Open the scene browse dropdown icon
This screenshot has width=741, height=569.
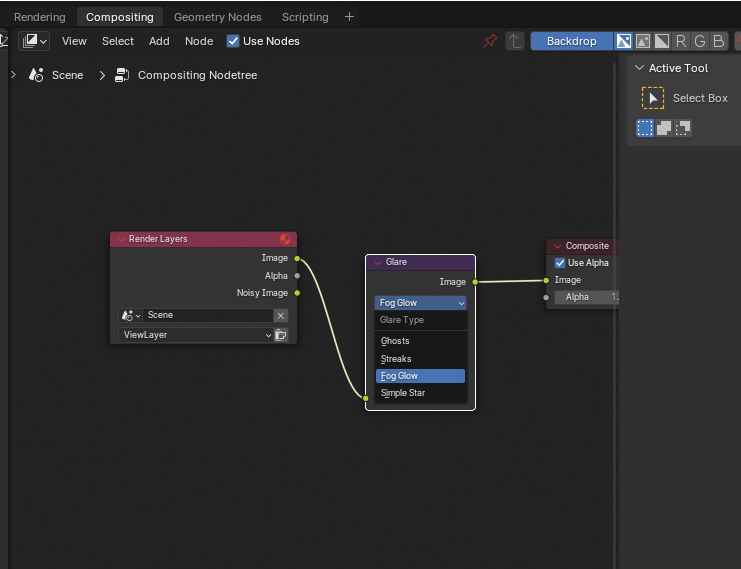click(x=130, y=315)
